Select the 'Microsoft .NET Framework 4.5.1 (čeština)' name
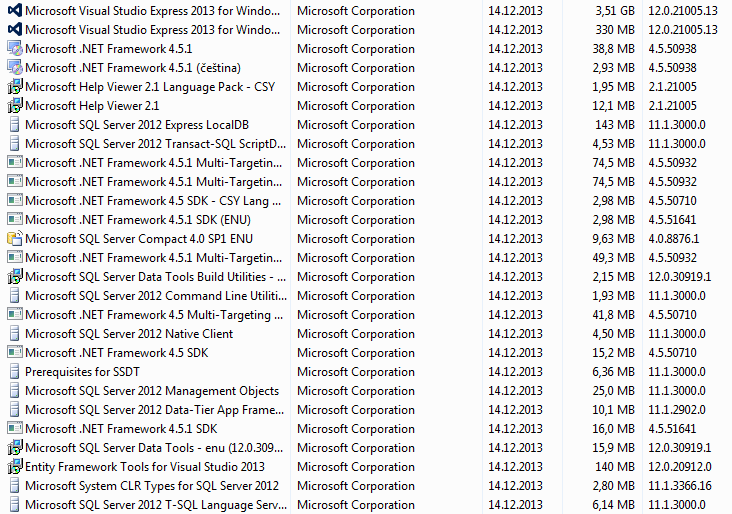The height and width of the screenshot is (514, 732). coord(133,68)
